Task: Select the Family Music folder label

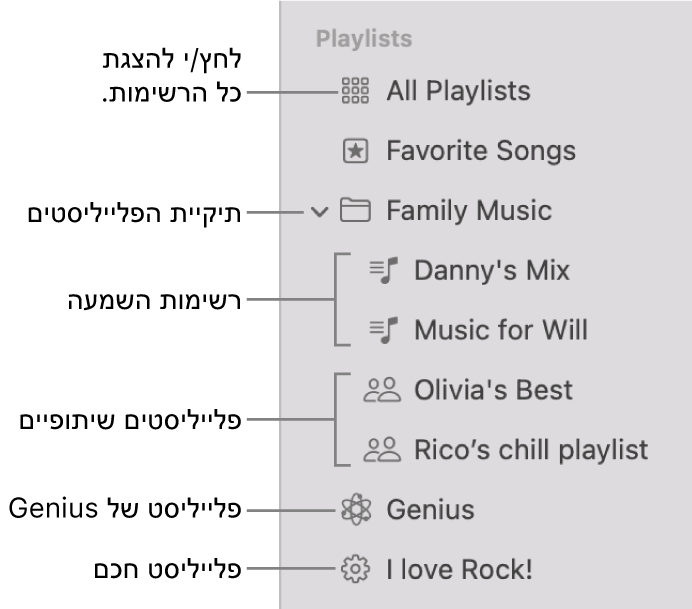Action: click(468, 211)
